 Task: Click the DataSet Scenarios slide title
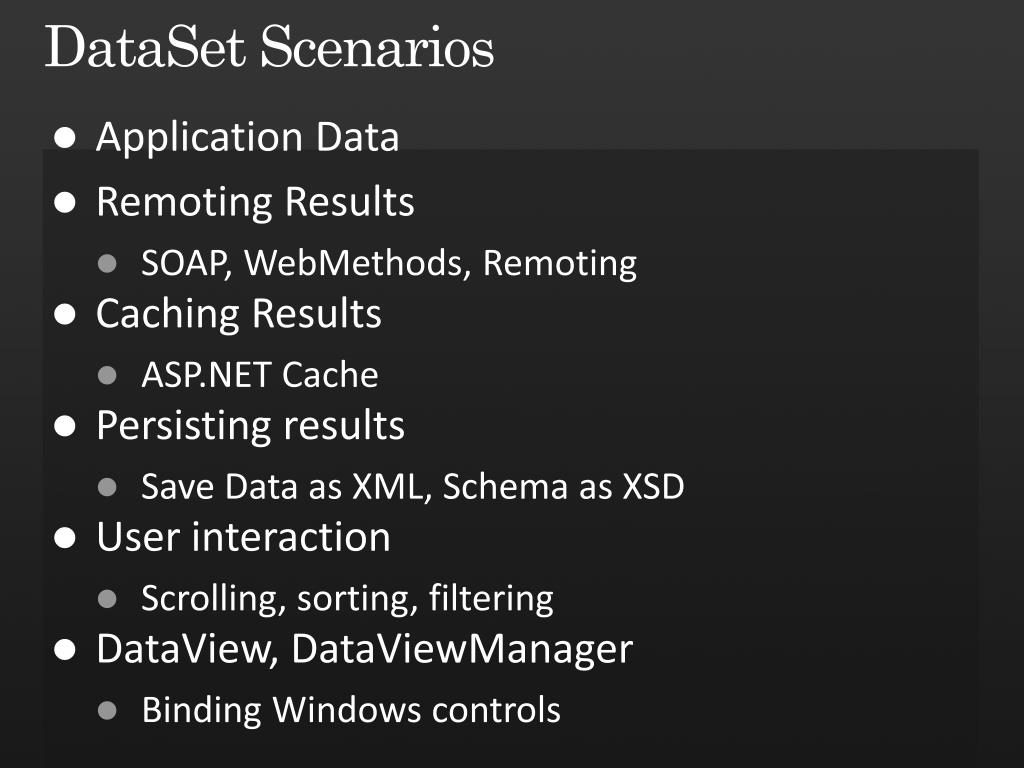tap(269, 47)
